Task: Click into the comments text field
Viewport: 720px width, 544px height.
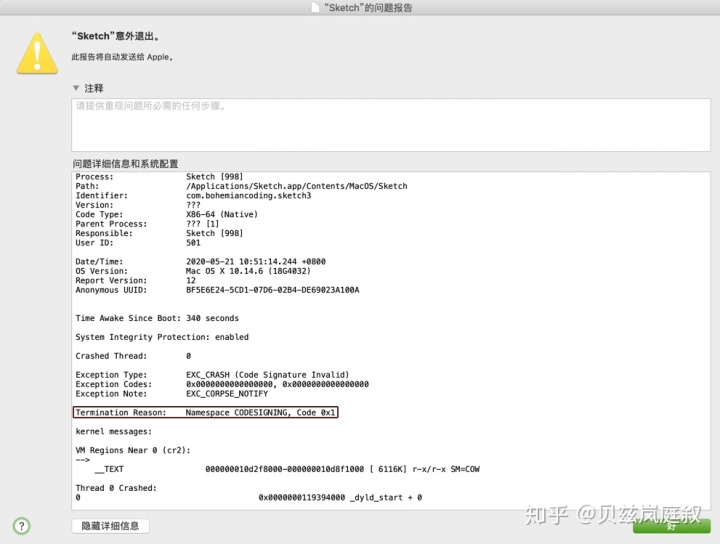Action: 391,124
